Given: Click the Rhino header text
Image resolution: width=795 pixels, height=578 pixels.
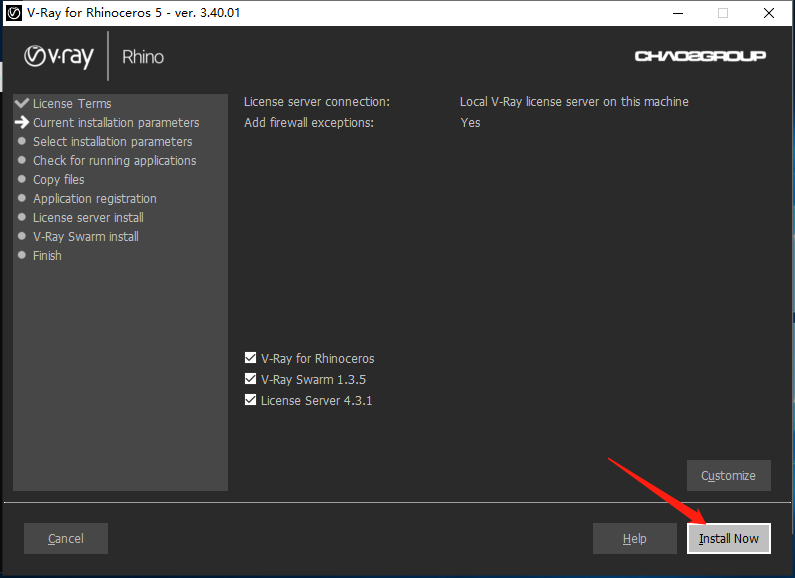Looking at the screenshot, I should click(x=143, y=57).
